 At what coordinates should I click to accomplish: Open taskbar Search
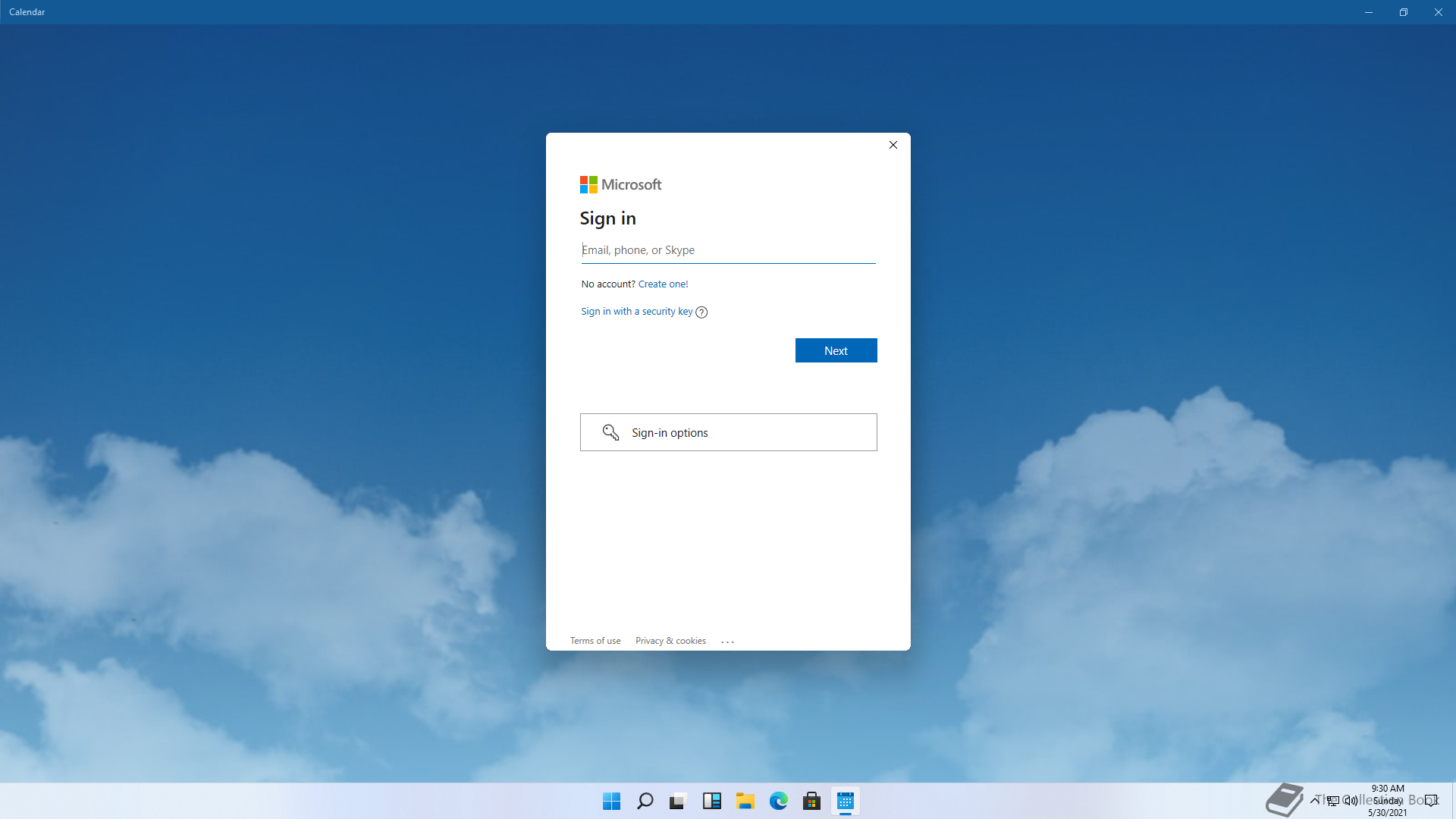[x=645, y=801]
